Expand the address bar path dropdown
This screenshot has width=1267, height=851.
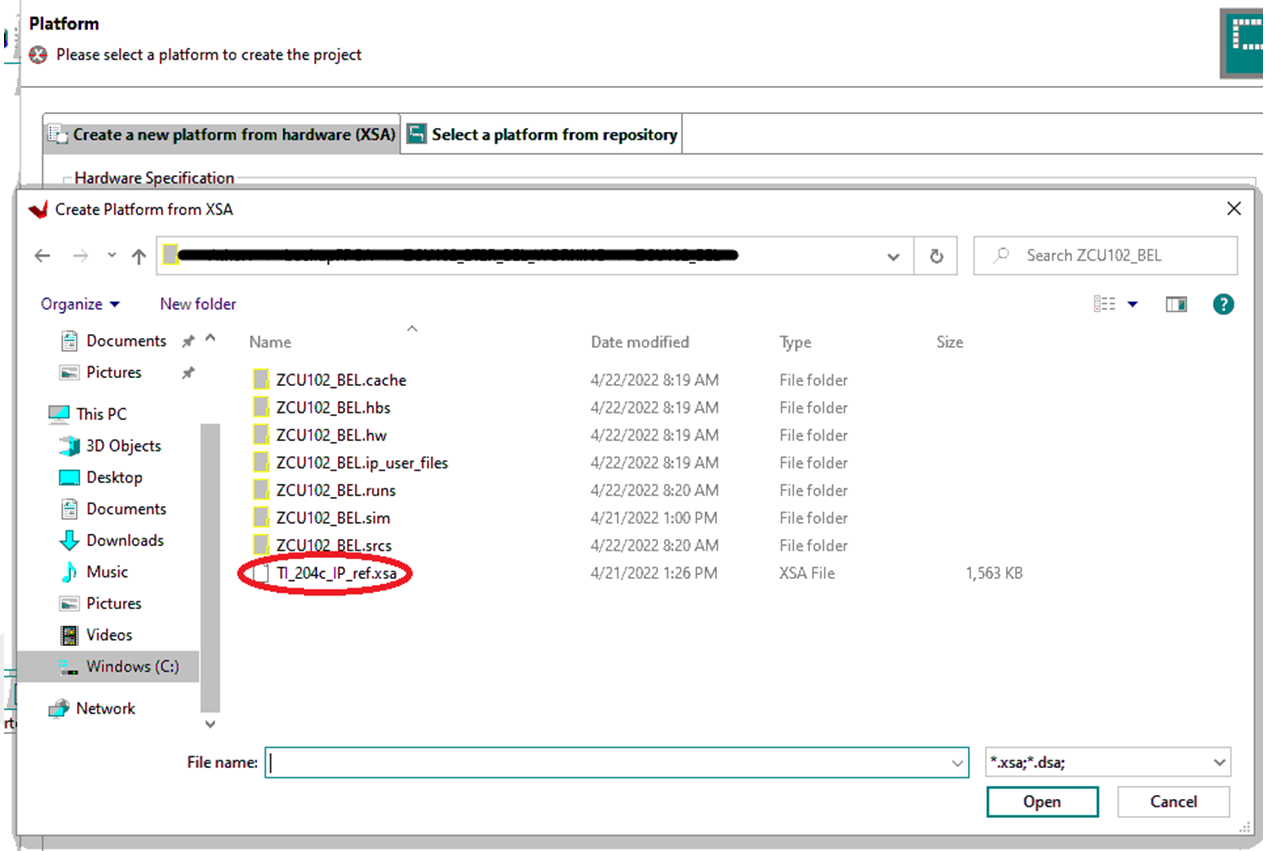coord(893,256)
